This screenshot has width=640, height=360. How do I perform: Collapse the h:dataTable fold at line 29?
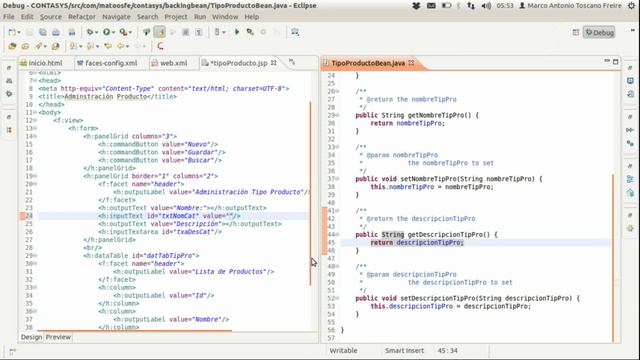[36, 256]
